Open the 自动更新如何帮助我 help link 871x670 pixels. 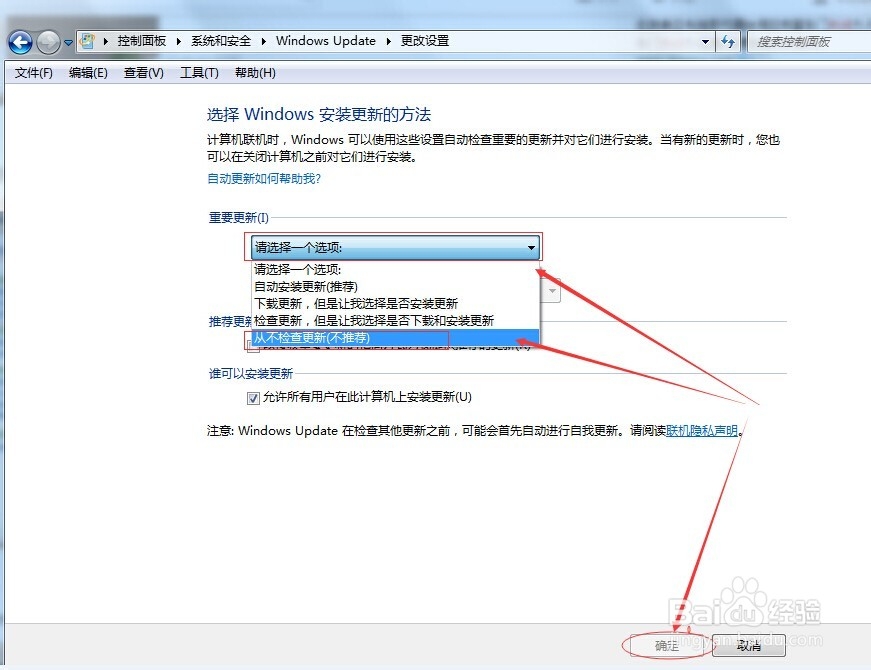(x=264, y=179)
